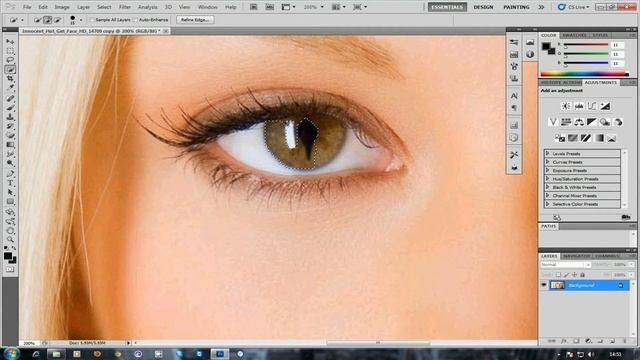The height and width of the screenshot is (360, 640).
Task: Switch to the Channels tab
Action: coord(607,256)
